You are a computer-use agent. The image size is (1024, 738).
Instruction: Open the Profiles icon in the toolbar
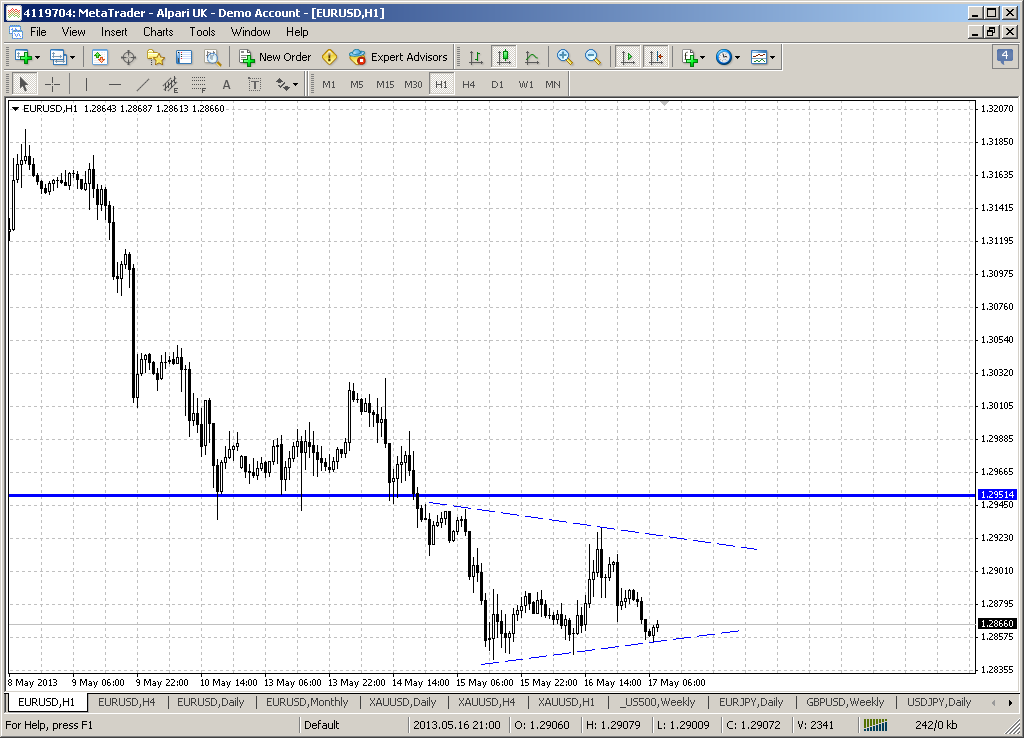click(x=59, y=57)
